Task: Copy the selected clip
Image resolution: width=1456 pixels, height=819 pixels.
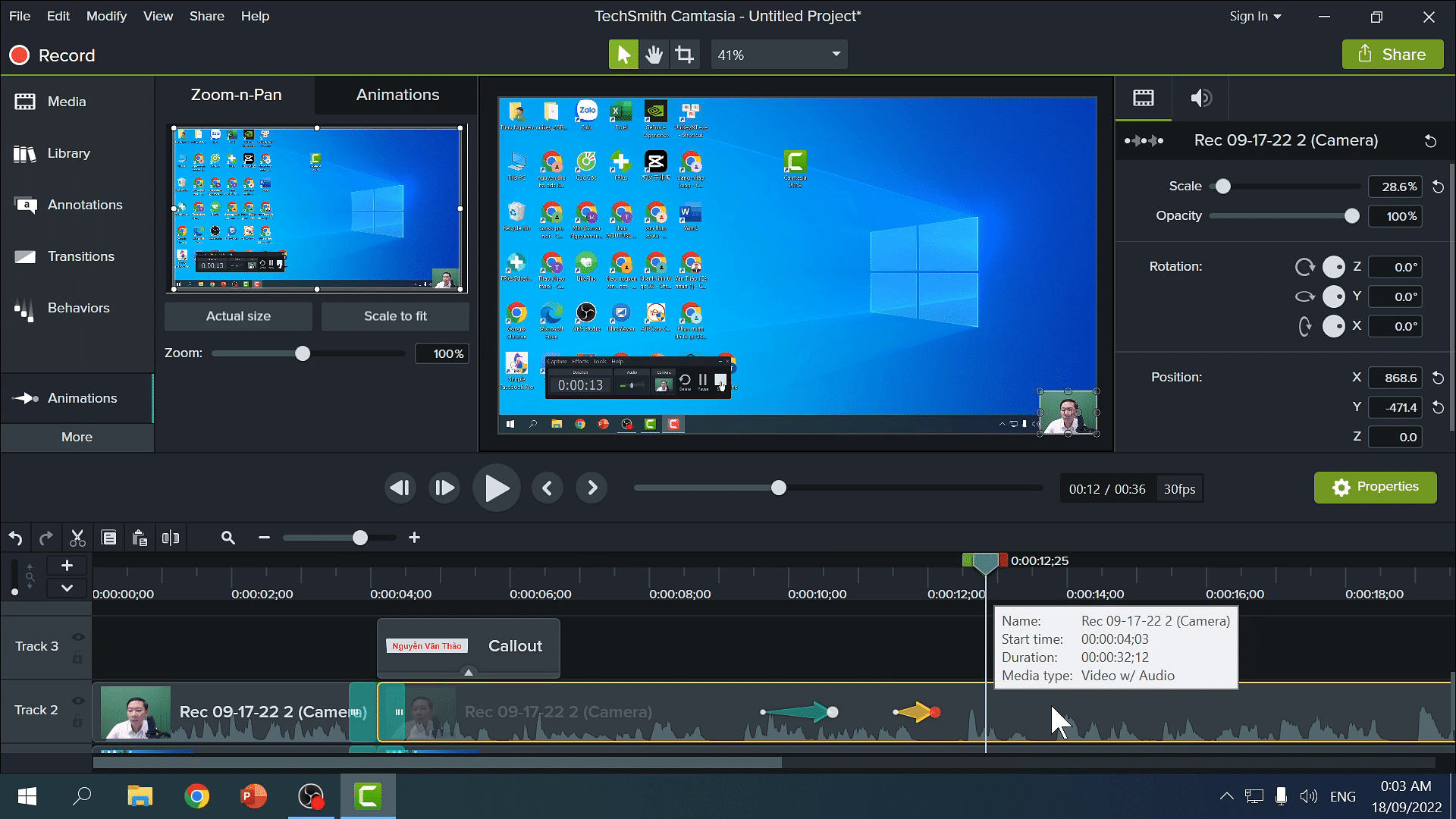Action: [x=109, y=538]
